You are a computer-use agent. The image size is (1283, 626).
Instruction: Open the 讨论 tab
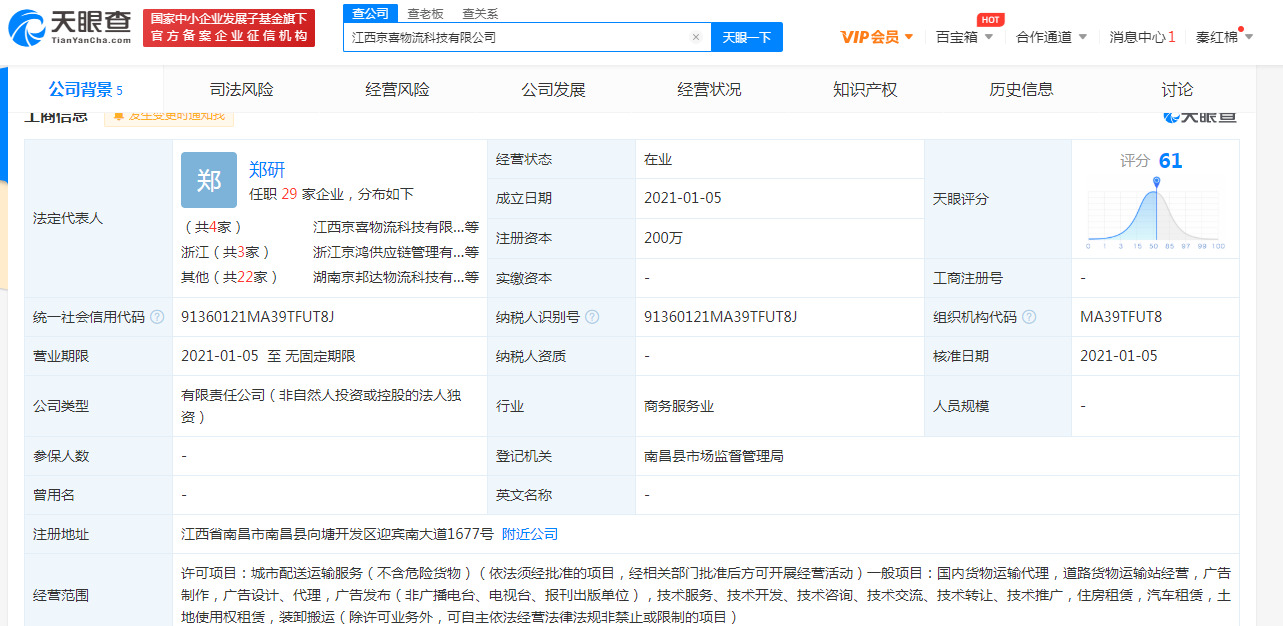pos(1178,90)
